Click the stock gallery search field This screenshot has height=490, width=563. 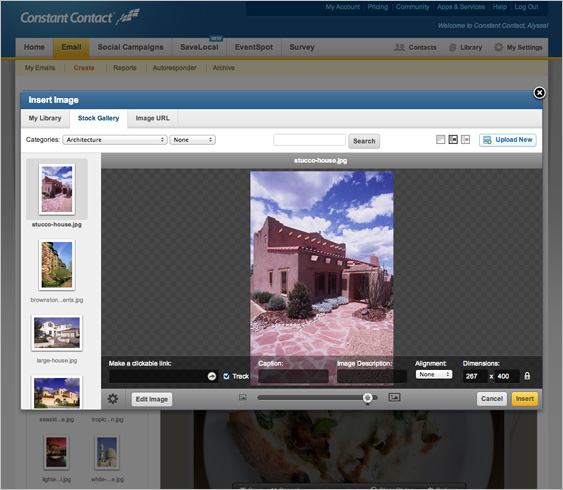[310, 140]
